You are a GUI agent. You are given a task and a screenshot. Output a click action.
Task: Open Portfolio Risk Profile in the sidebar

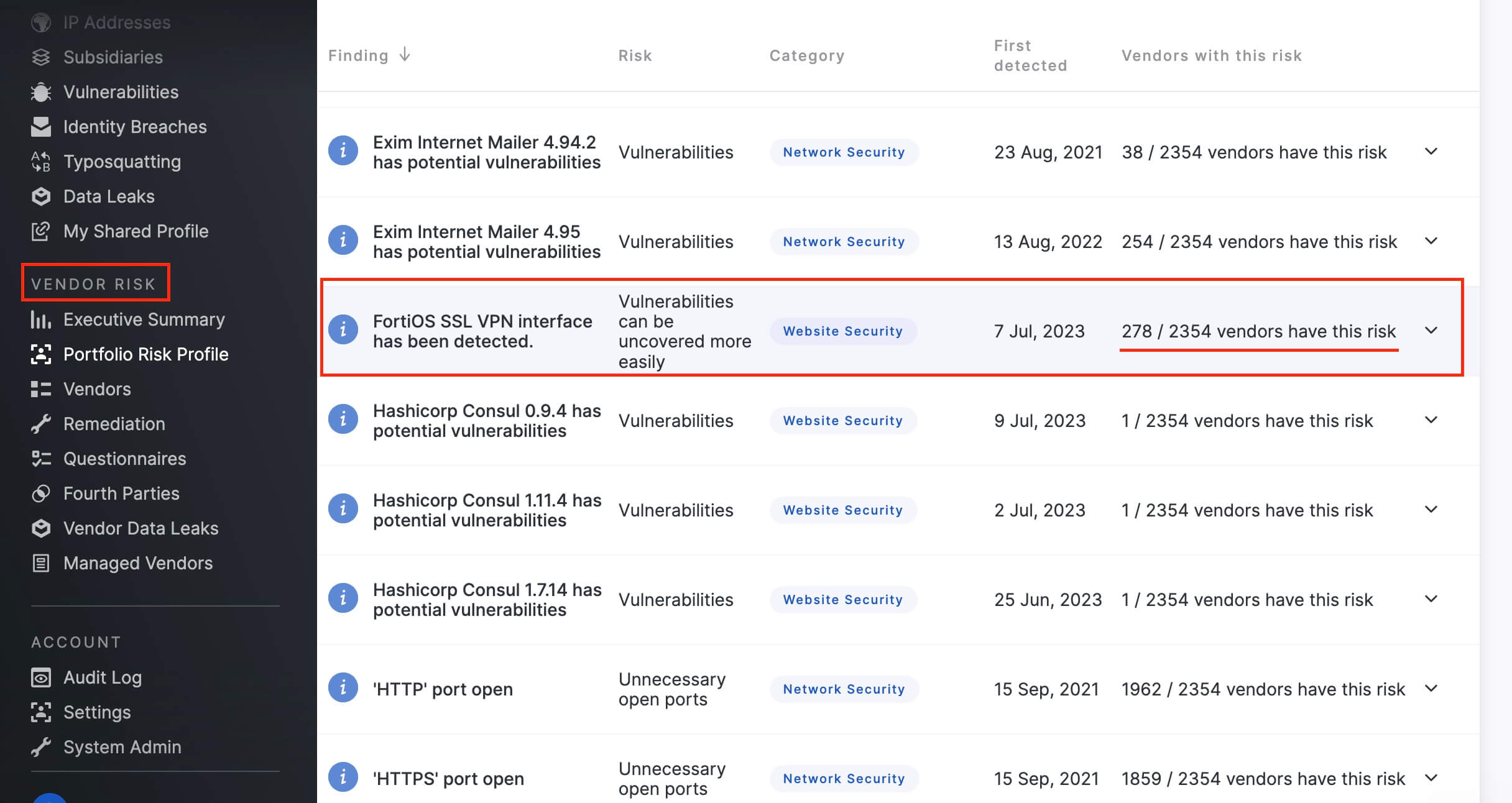click(x=145, y=354)
